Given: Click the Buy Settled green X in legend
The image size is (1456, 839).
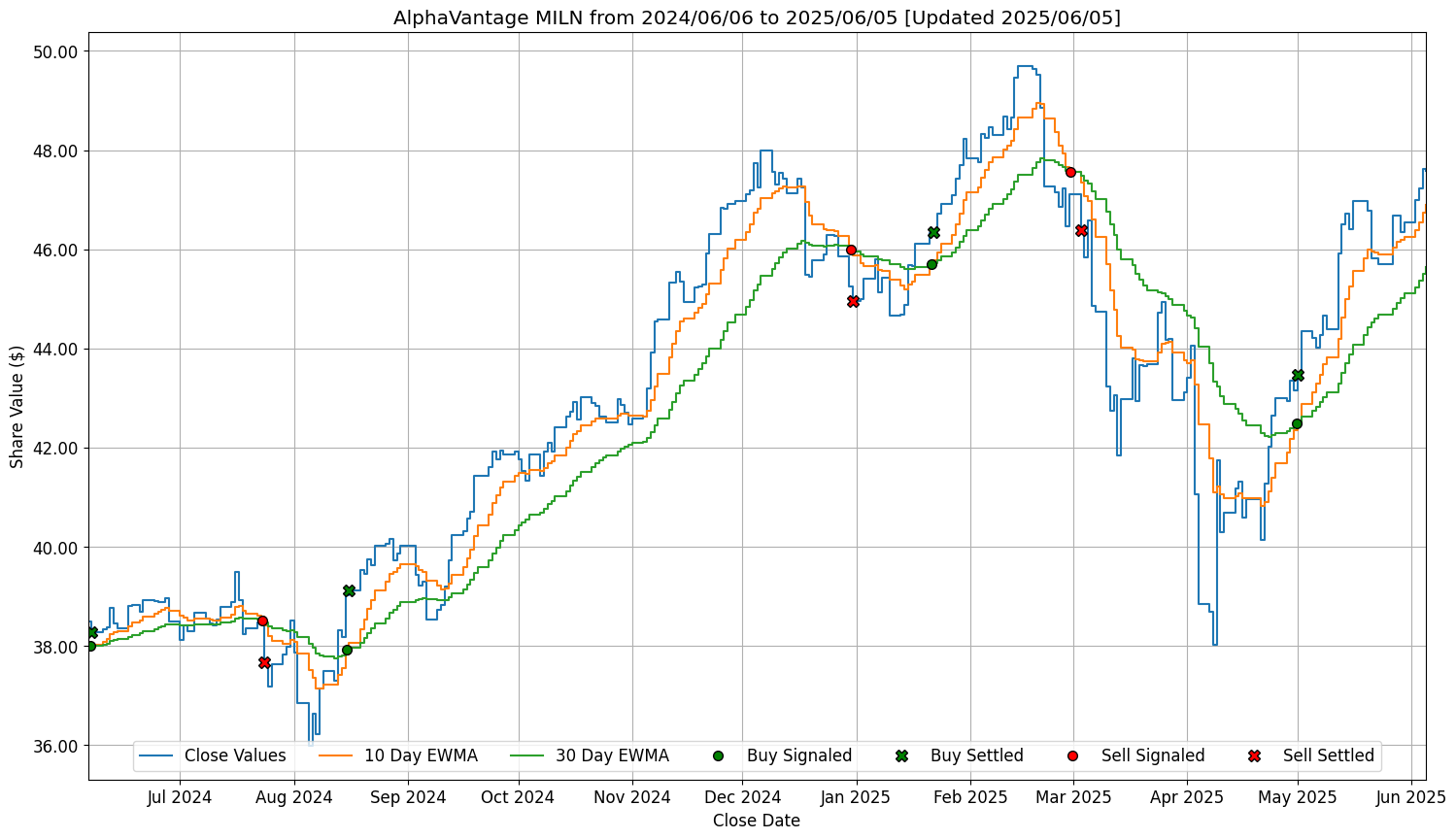Looking at the screenshot, I should point(901,755).
